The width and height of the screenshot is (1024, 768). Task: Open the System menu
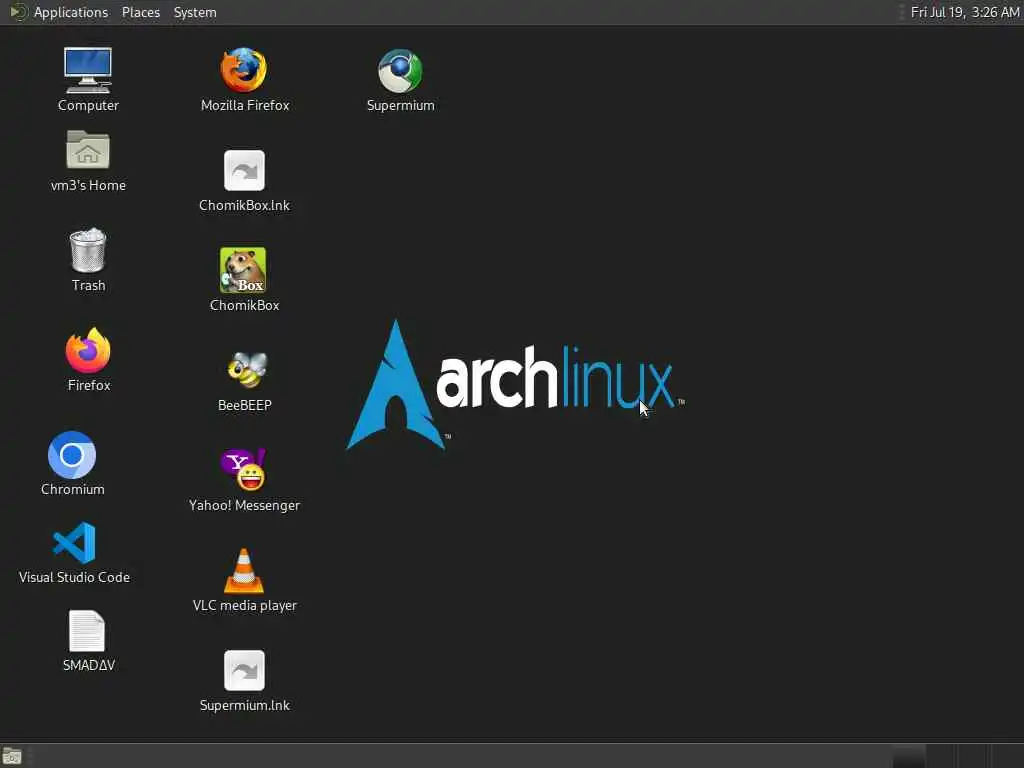click(x=195, y=12)
